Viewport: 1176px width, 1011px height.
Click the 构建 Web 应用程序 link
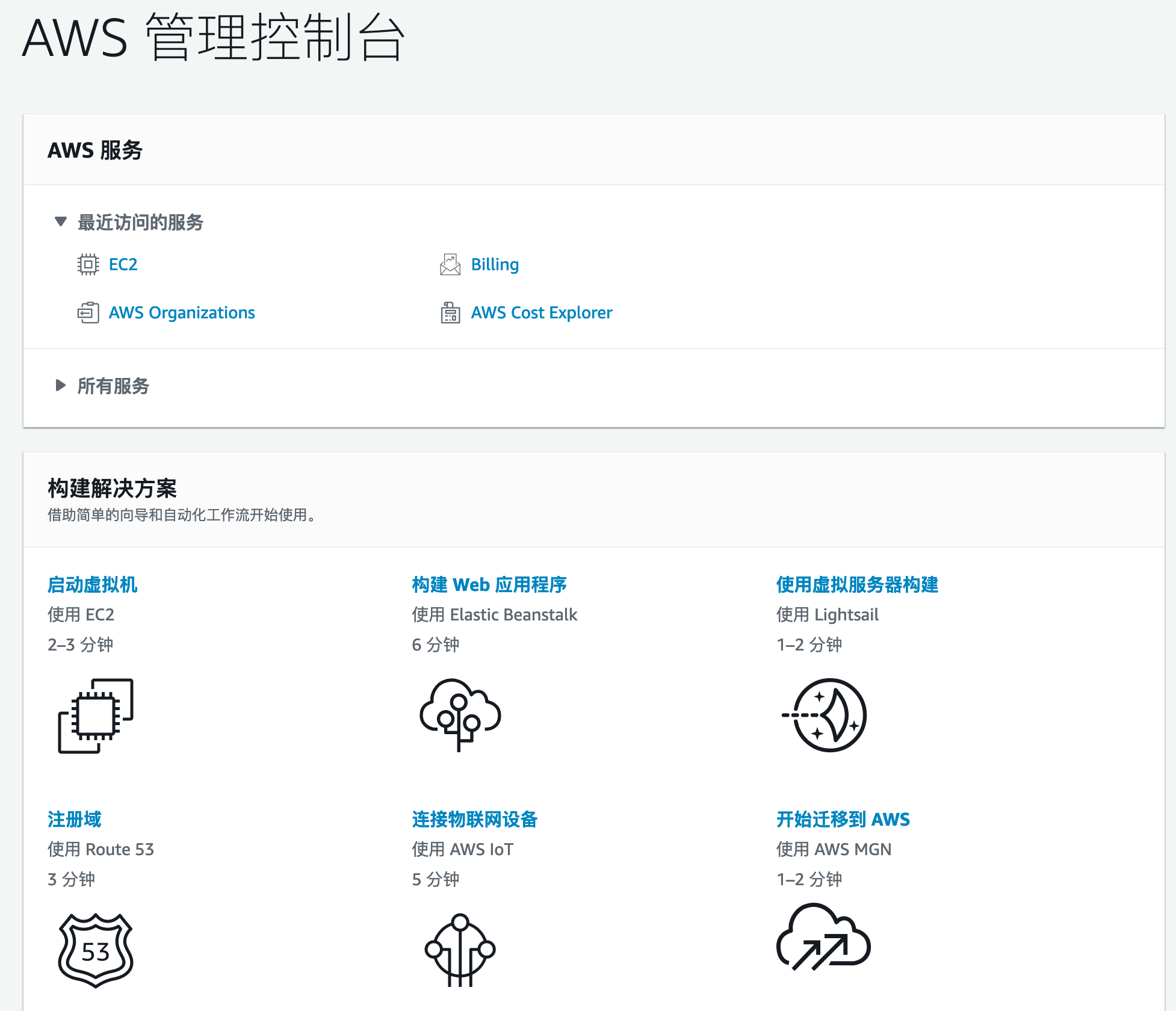coord(489,585)
